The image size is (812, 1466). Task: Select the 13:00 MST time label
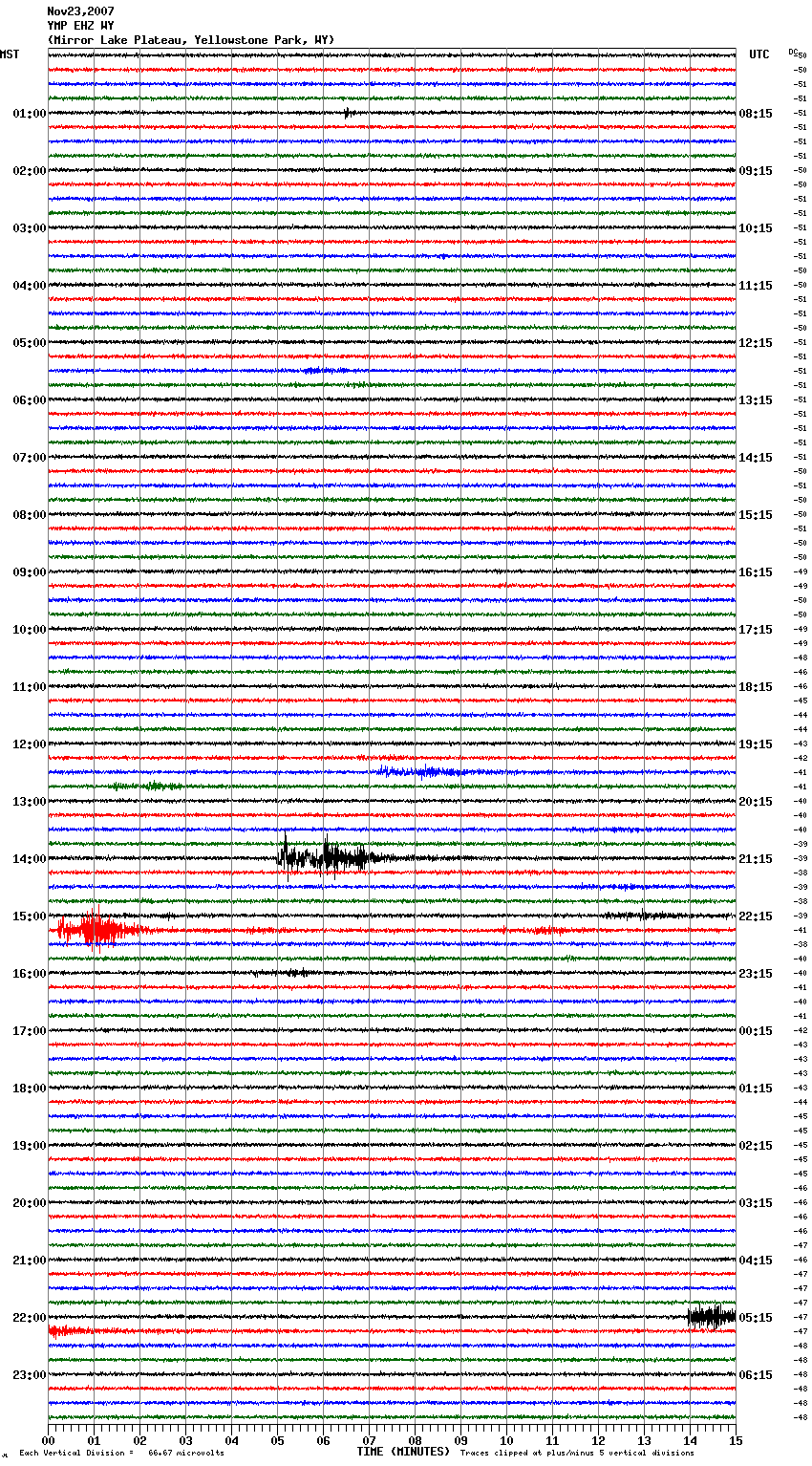point(30,802)
